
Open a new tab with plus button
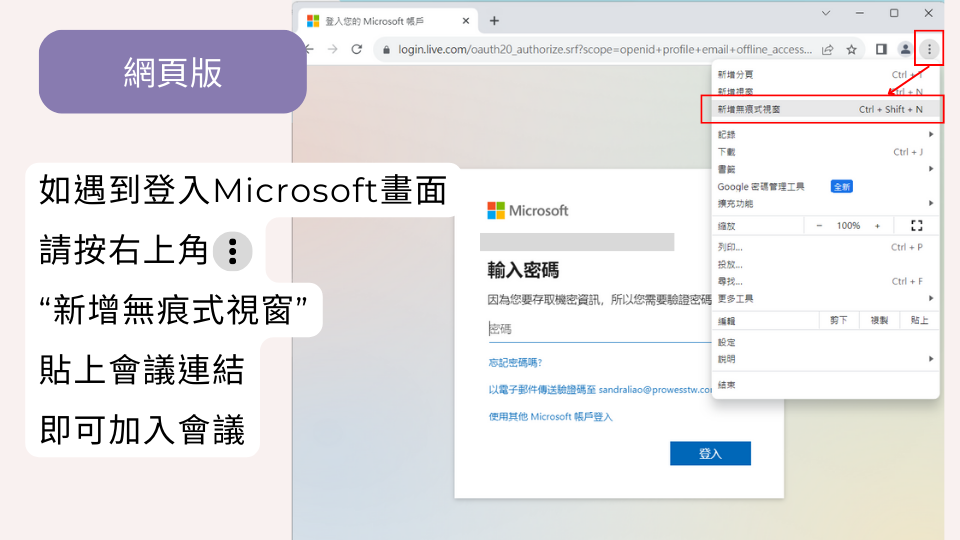494,21
